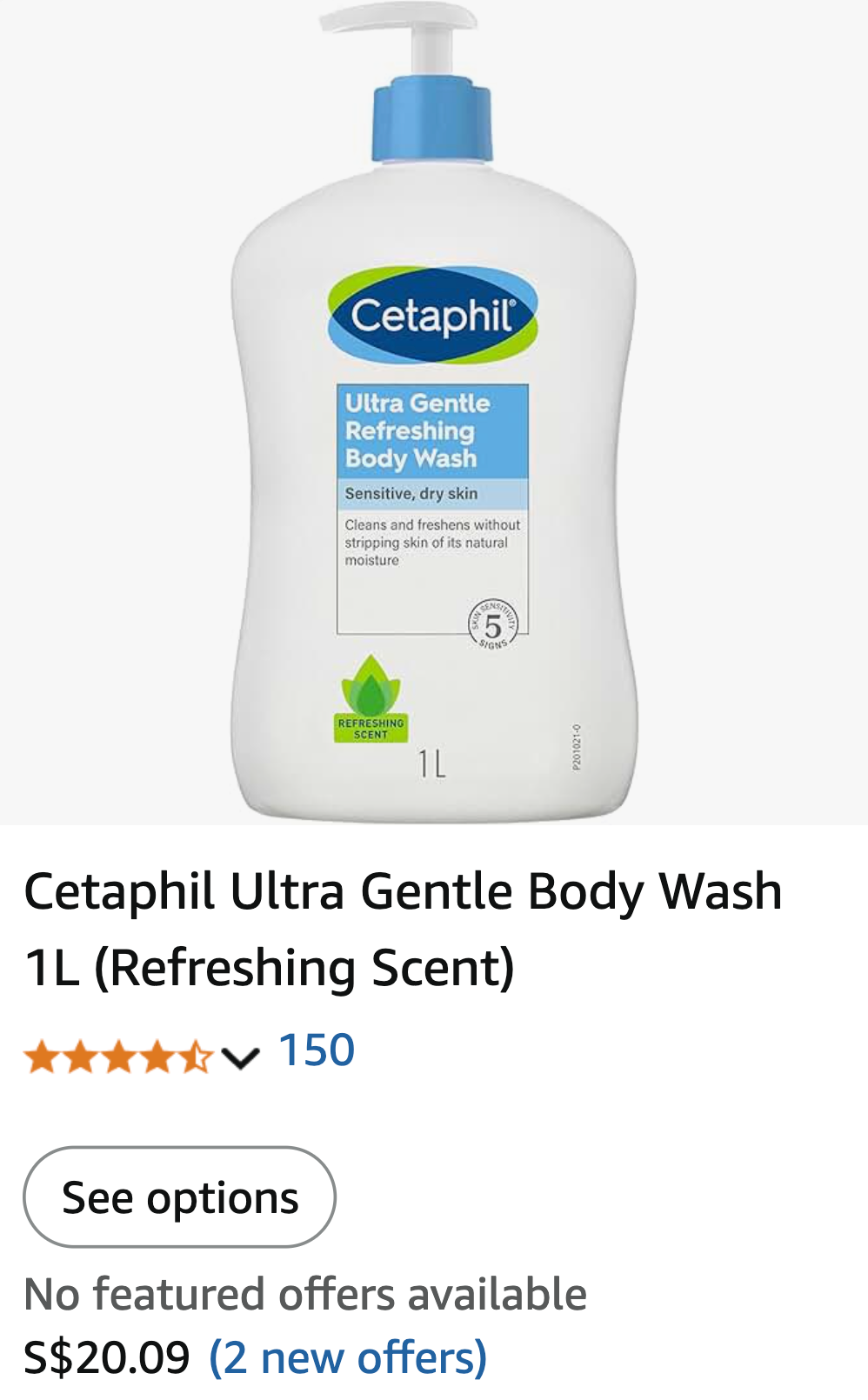Click the No featured offers available message

point(305,1294)
